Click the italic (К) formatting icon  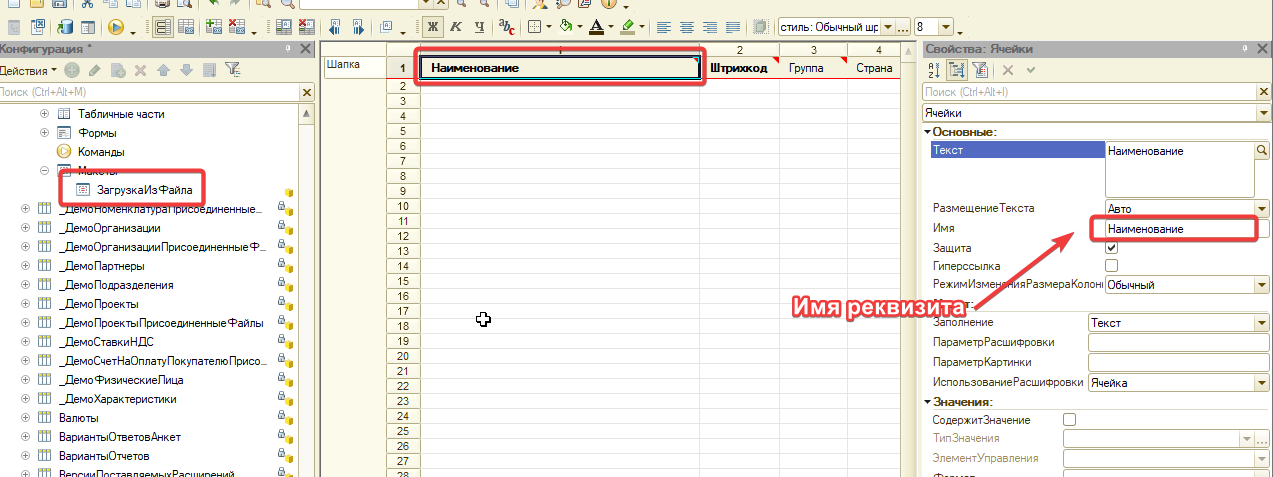[456, 26]
